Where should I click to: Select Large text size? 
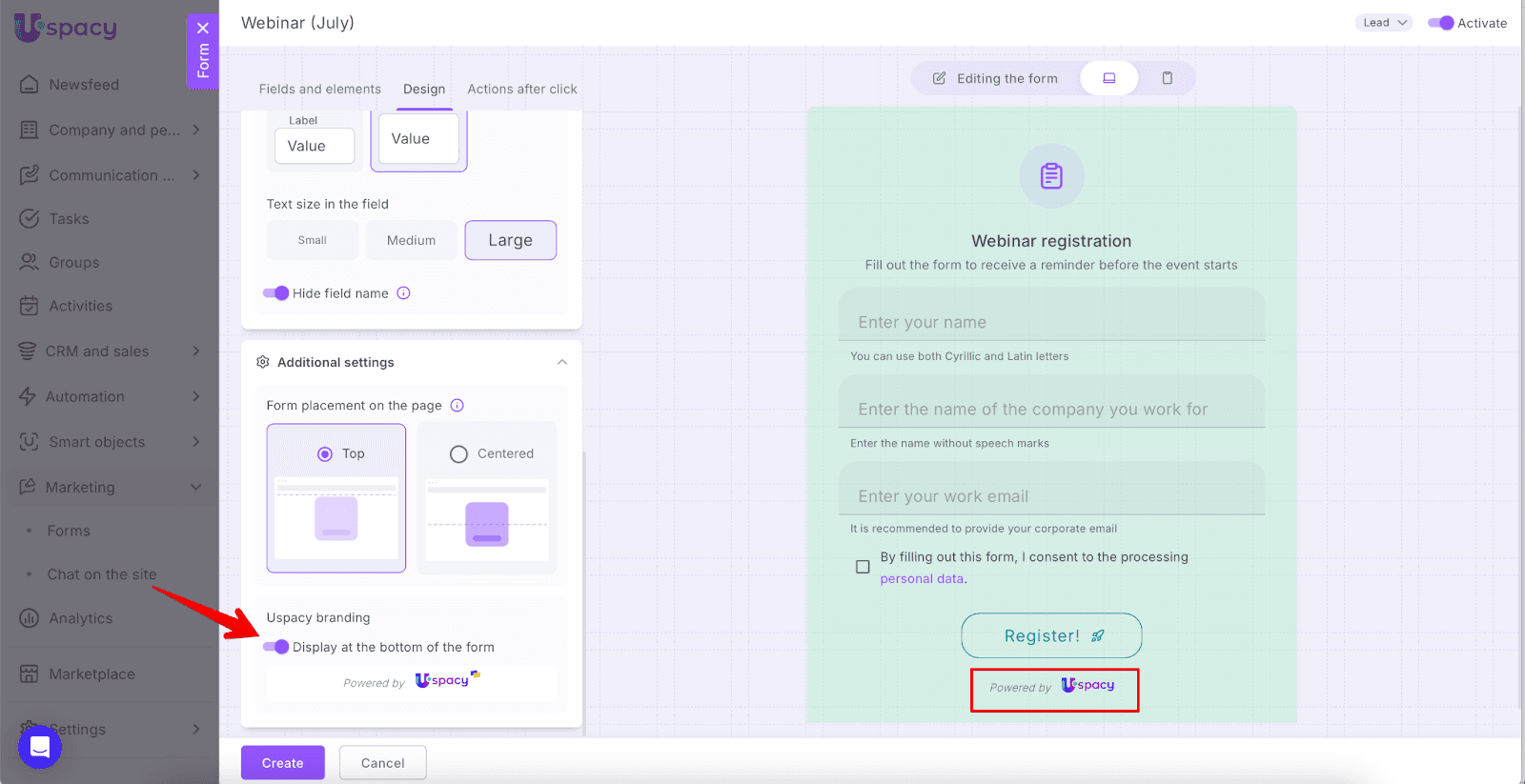[x=511, y=240]
